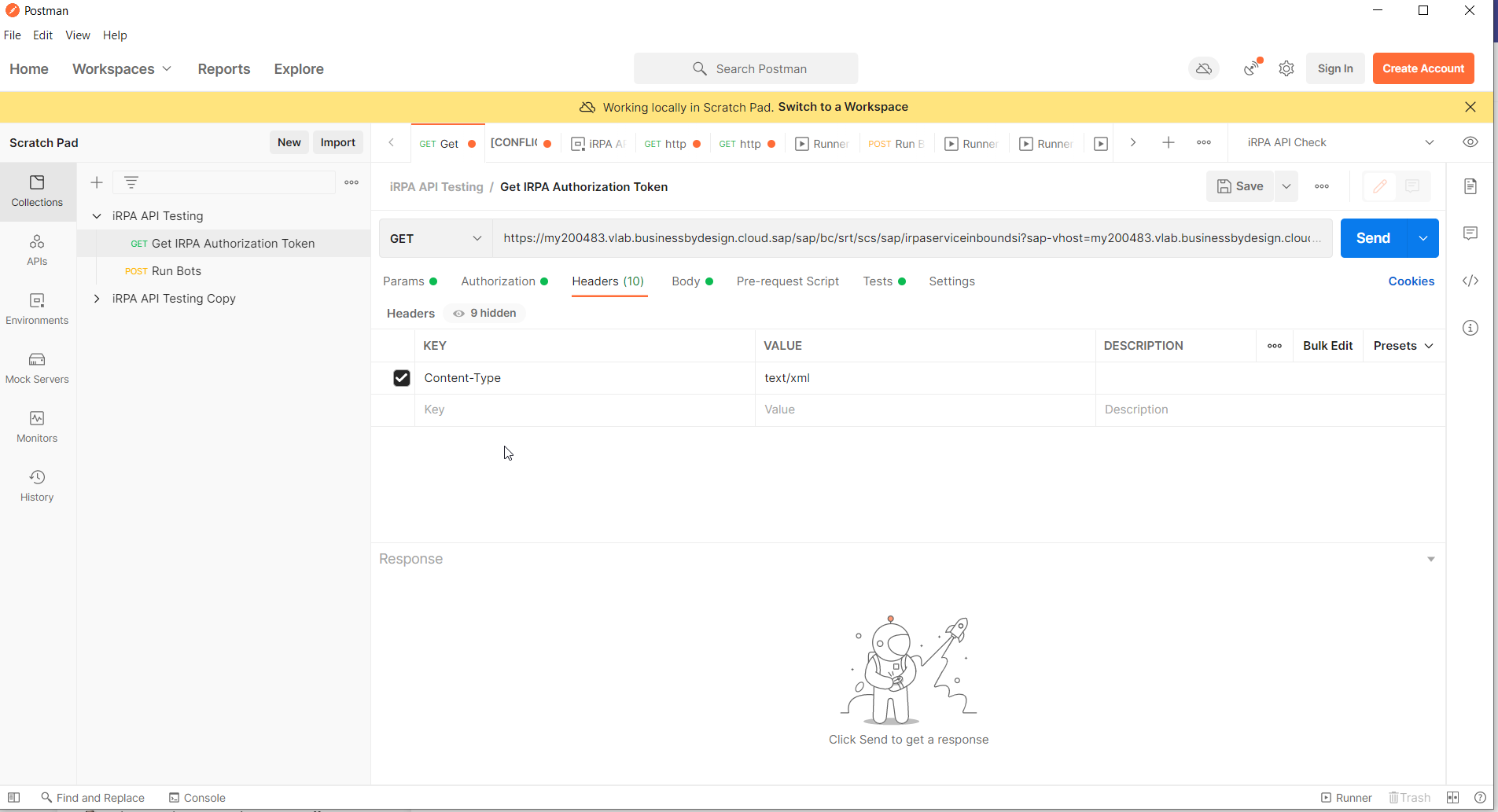Open the GET method dropdown
The width and height of the screenshot is (1498, 812).
coord(436,238)
